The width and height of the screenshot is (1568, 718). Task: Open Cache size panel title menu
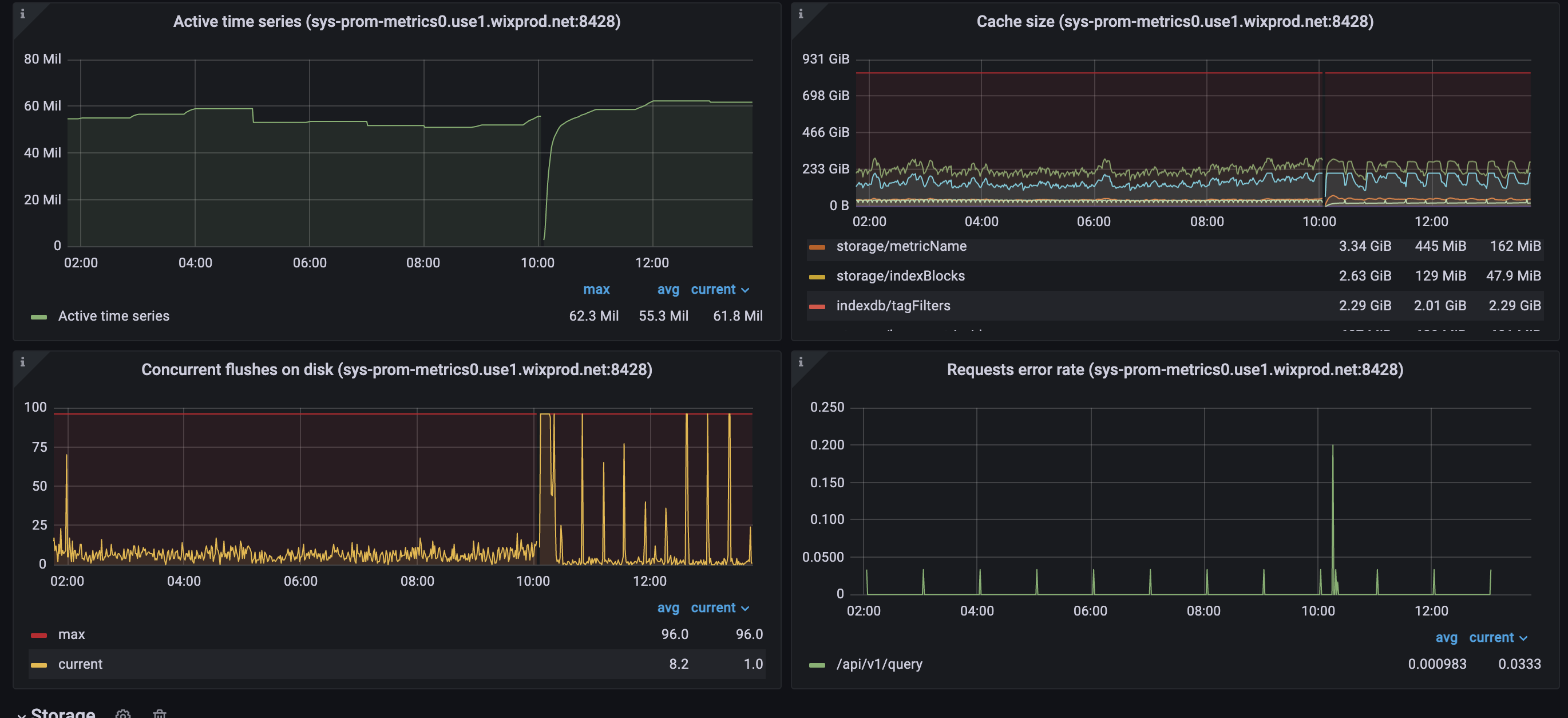1175,21
